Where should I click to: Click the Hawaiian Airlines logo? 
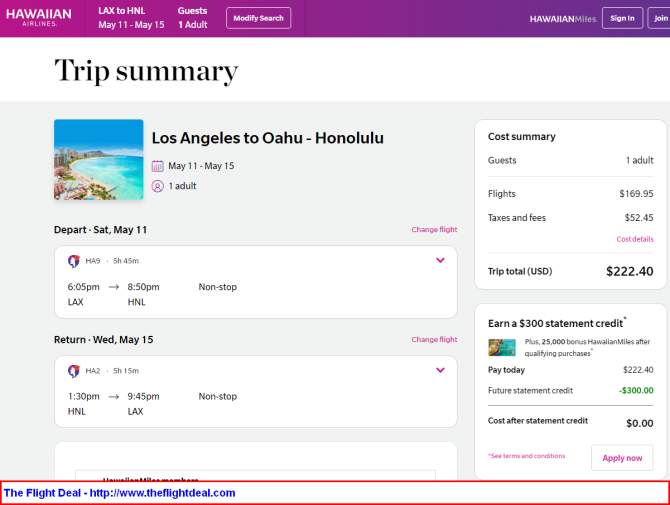point(39,18)
